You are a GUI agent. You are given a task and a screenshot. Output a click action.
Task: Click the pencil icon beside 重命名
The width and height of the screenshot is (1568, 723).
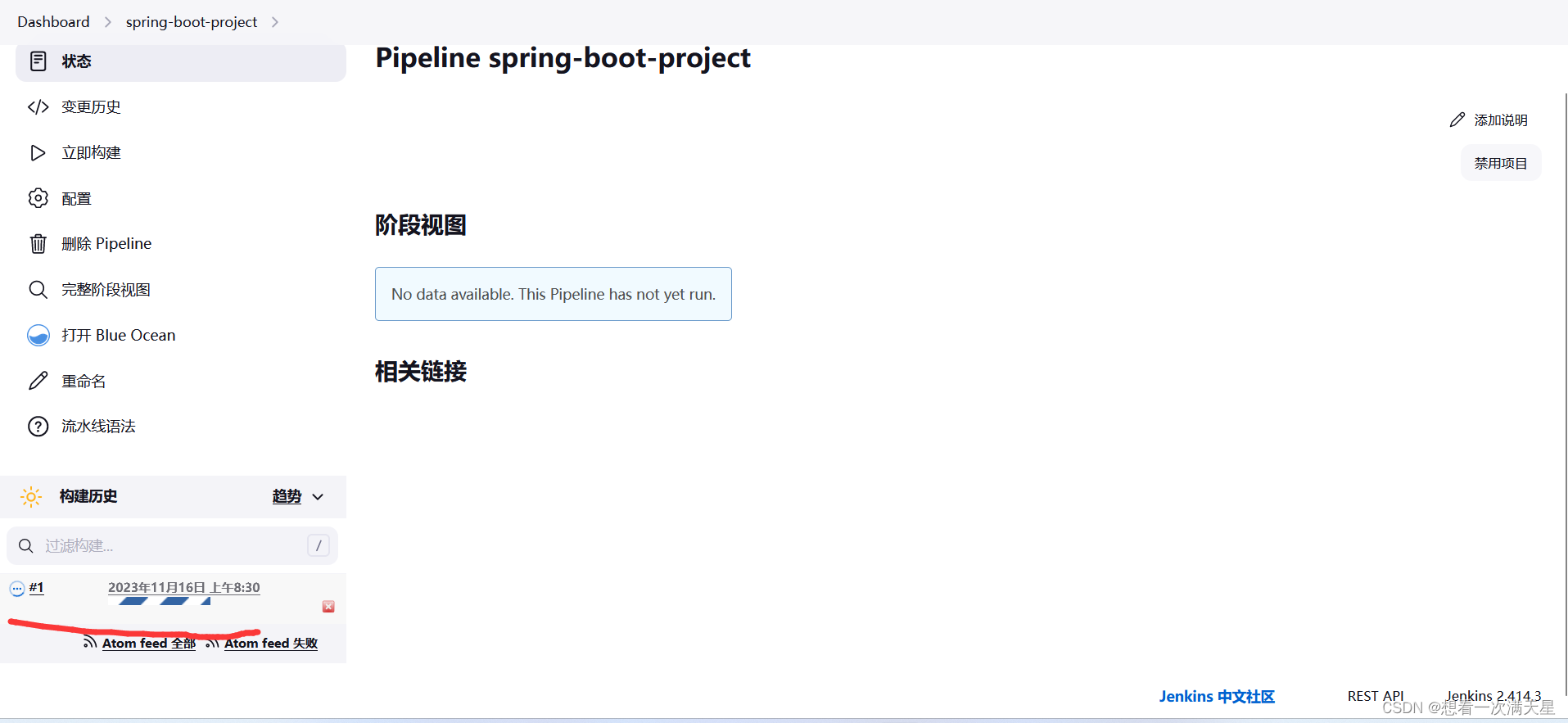[38, 381]
